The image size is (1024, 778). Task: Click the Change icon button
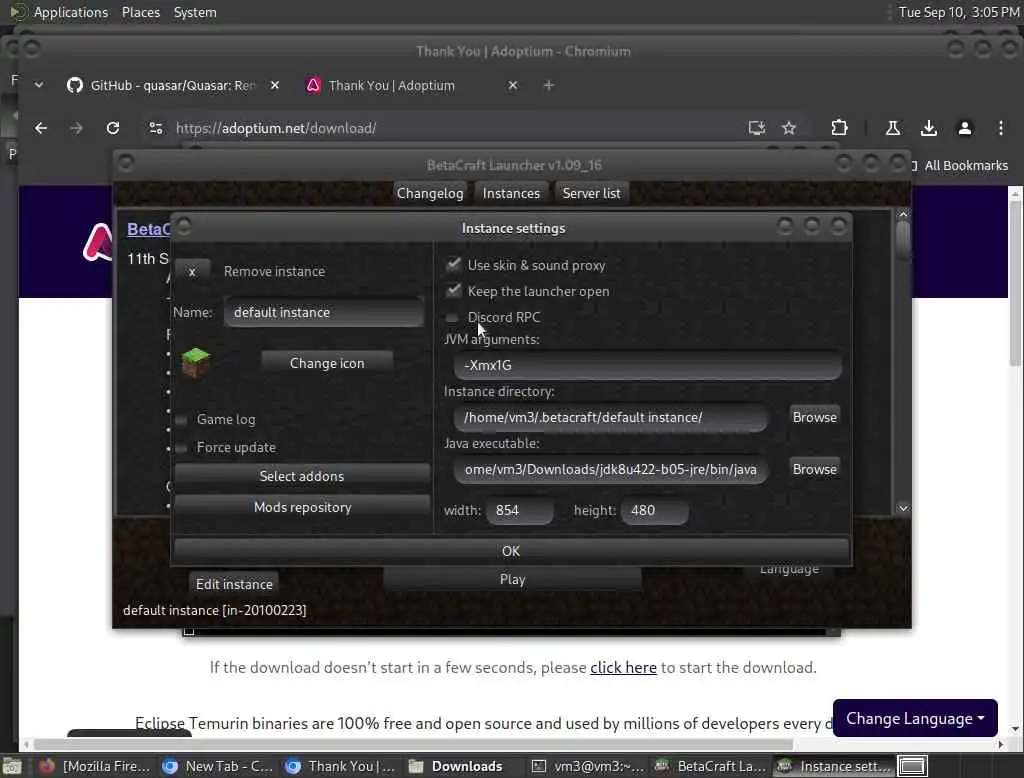pos(327,363)
